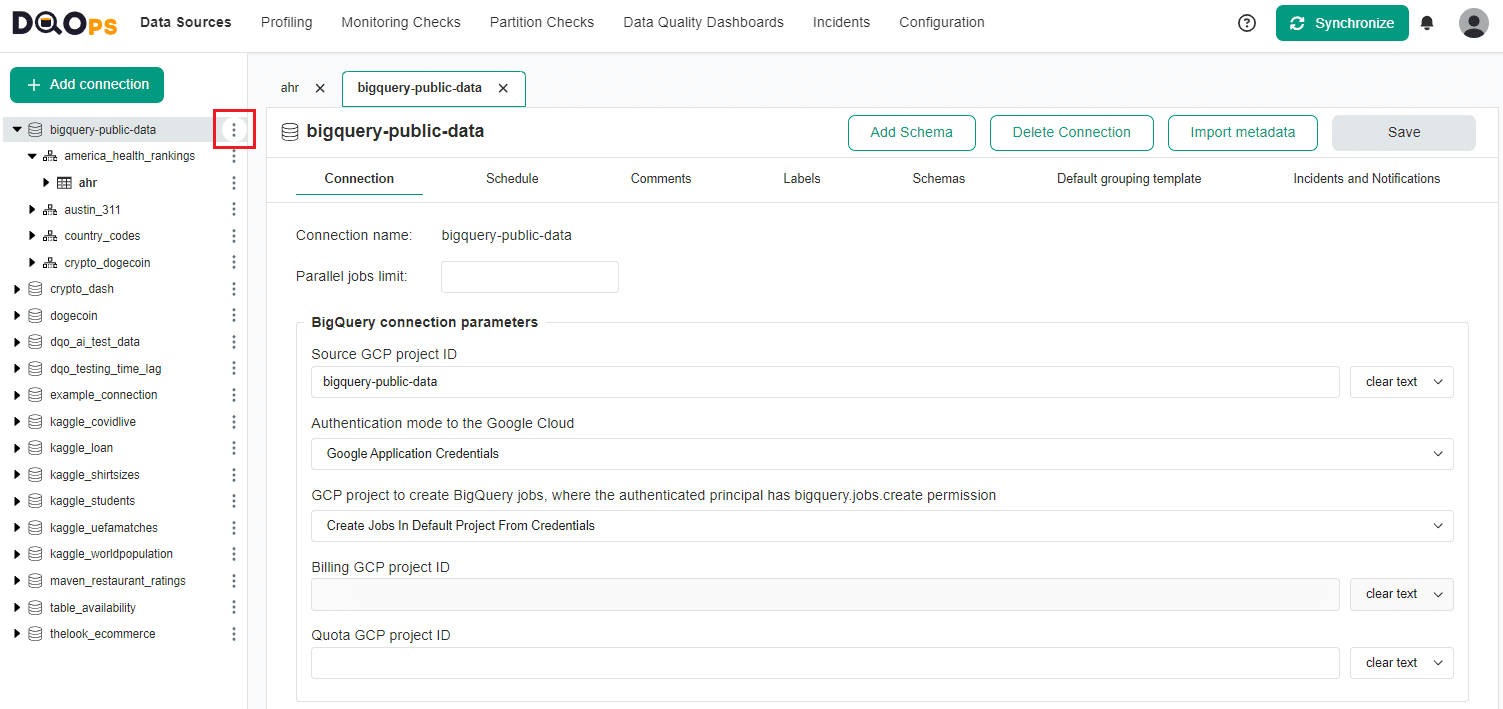The width and height of the screenshot is (1503, 709).
Task: Switch to the Labels tab
Action: [x=802, y=179]
